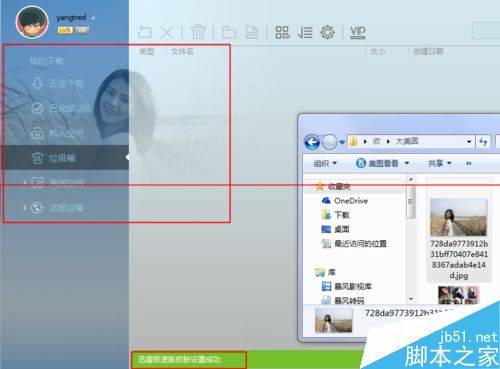This screenshot has height=369, width=500.
Task: Open 暴风影视库 in navigation pane
Action: pyautogui.click(x=353, y=287)
